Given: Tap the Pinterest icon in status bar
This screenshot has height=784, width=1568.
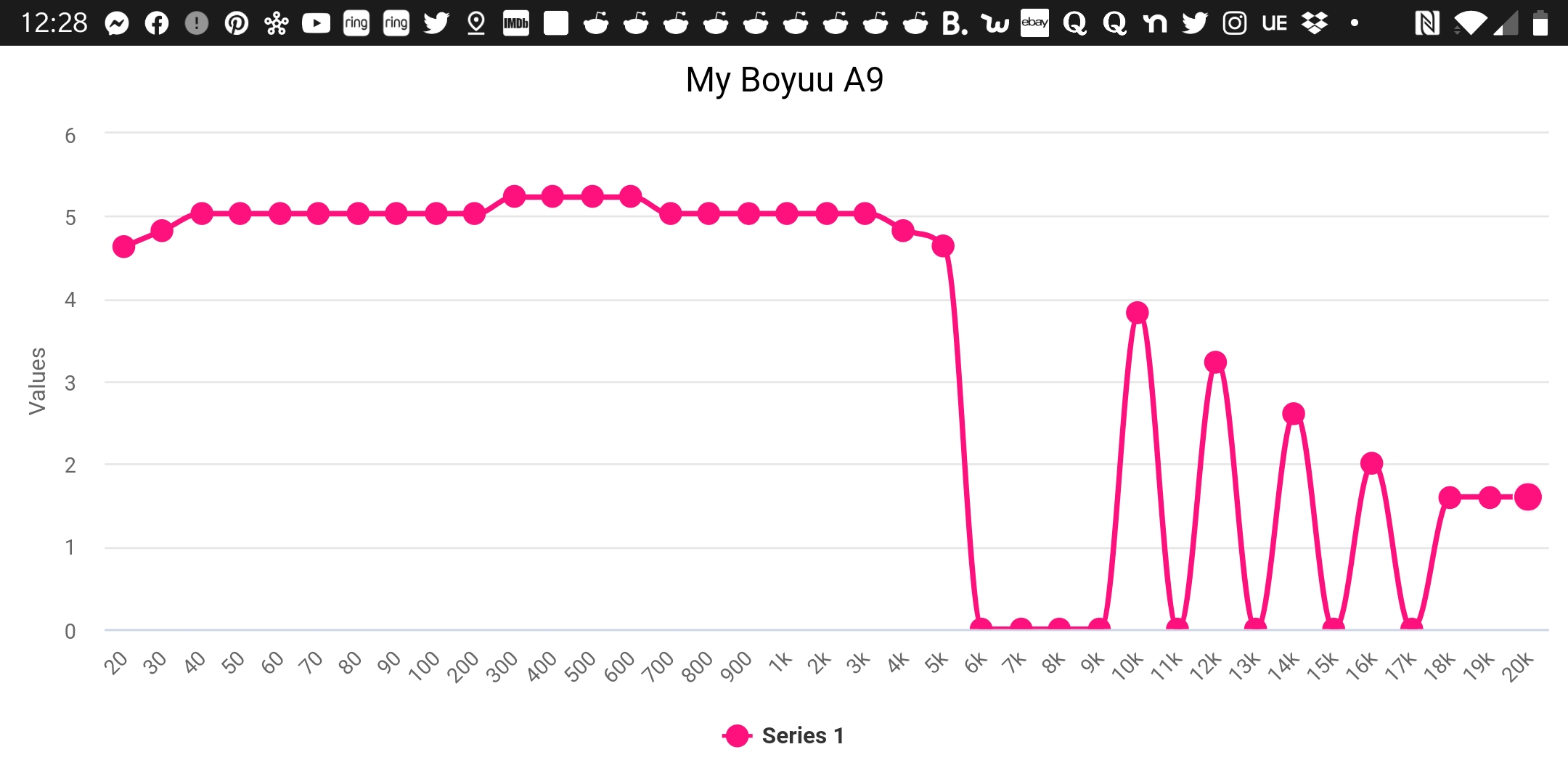Looking at the screenshot, I should point(236,23).
